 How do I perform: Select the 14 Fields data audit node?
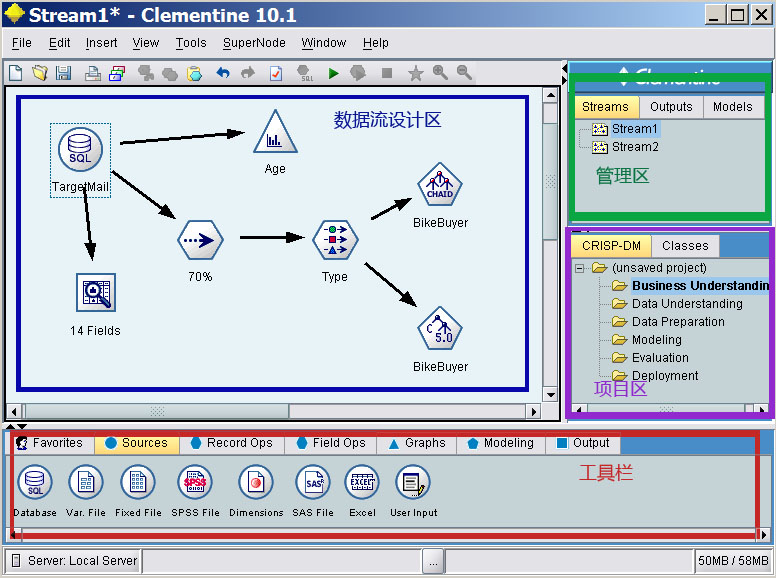coord(96,292)
